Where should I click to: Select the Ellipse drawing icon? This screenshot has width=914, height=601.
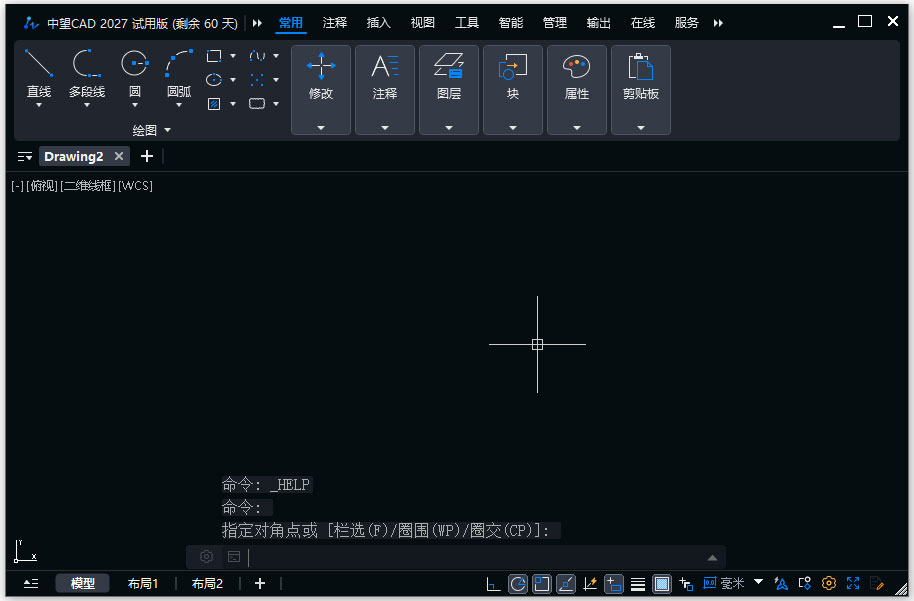tap(215, 80)
